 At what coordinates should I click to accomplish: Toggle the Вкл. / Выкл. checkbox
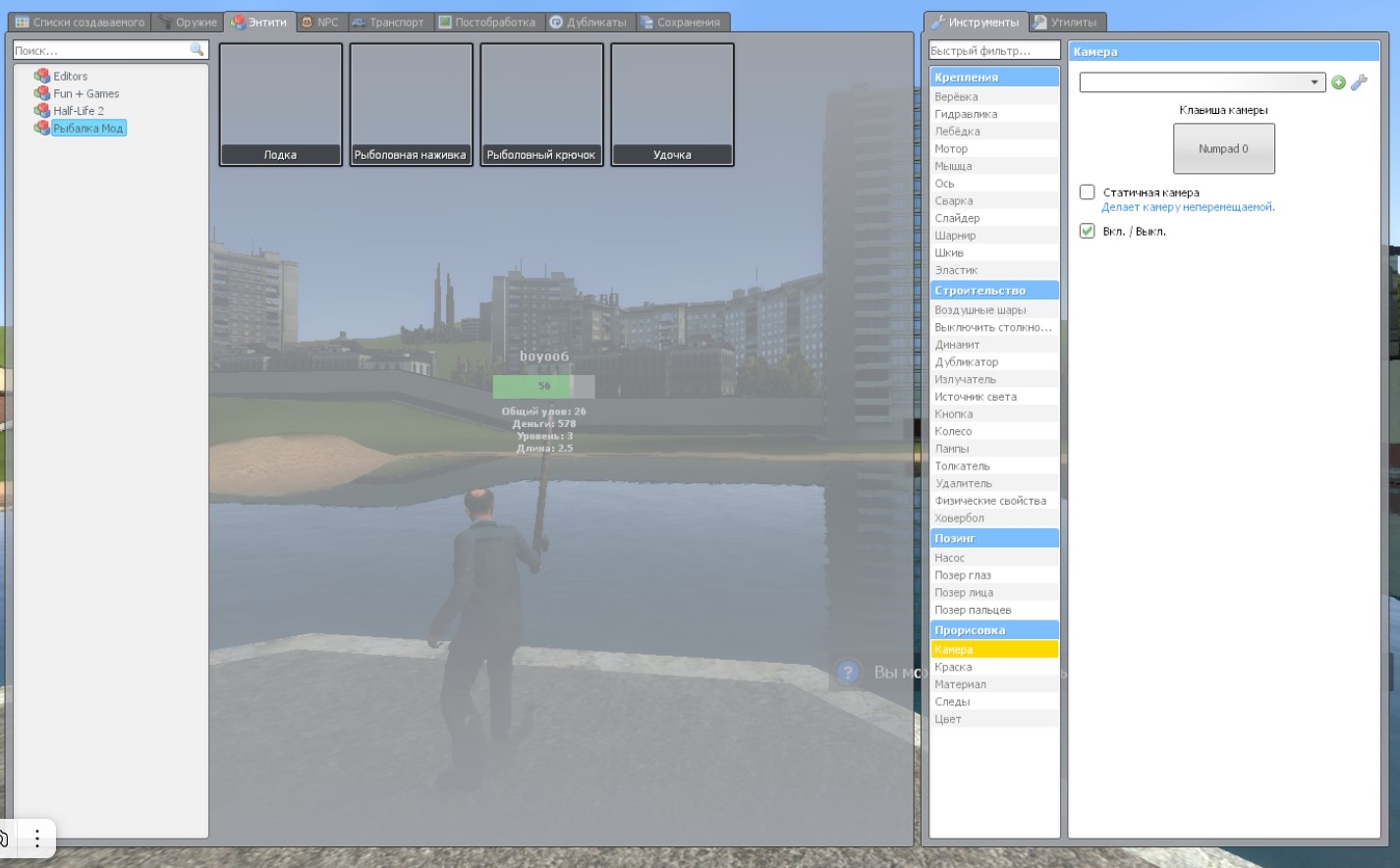point(1087,231)
